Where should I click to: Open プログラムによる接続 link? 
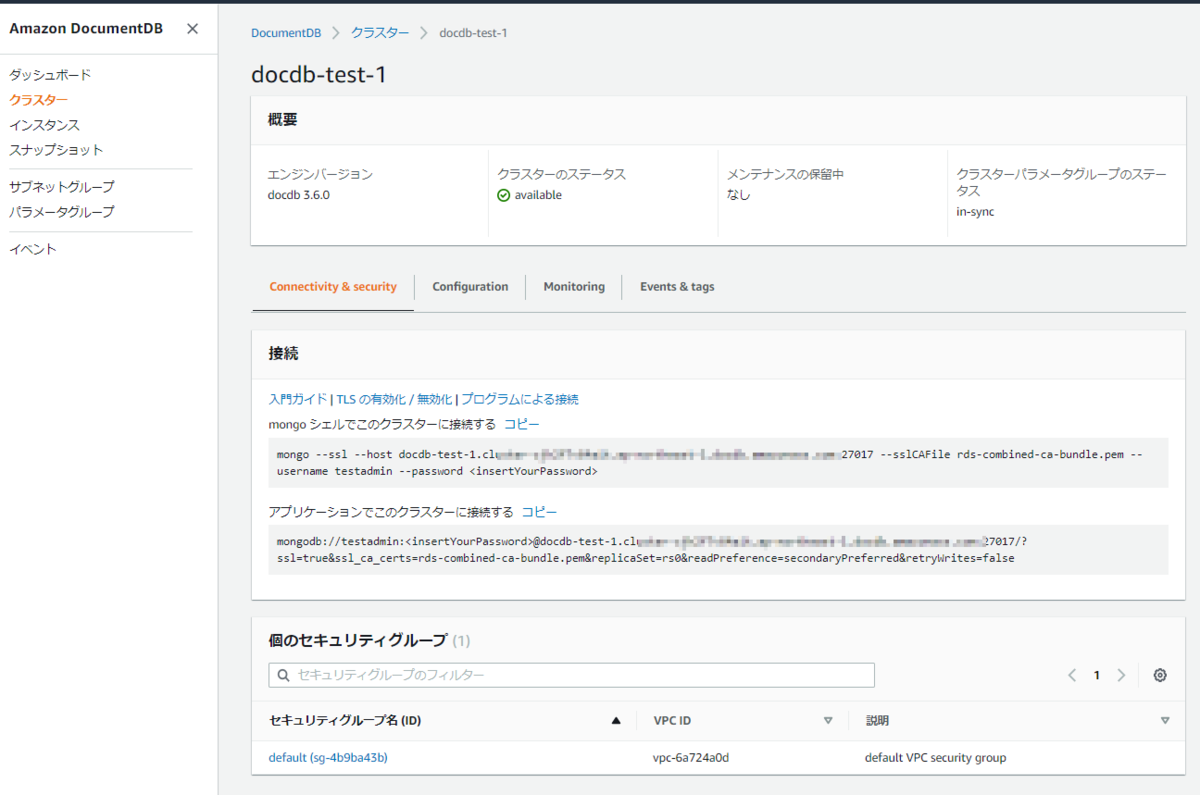click(x=520, y=399)
